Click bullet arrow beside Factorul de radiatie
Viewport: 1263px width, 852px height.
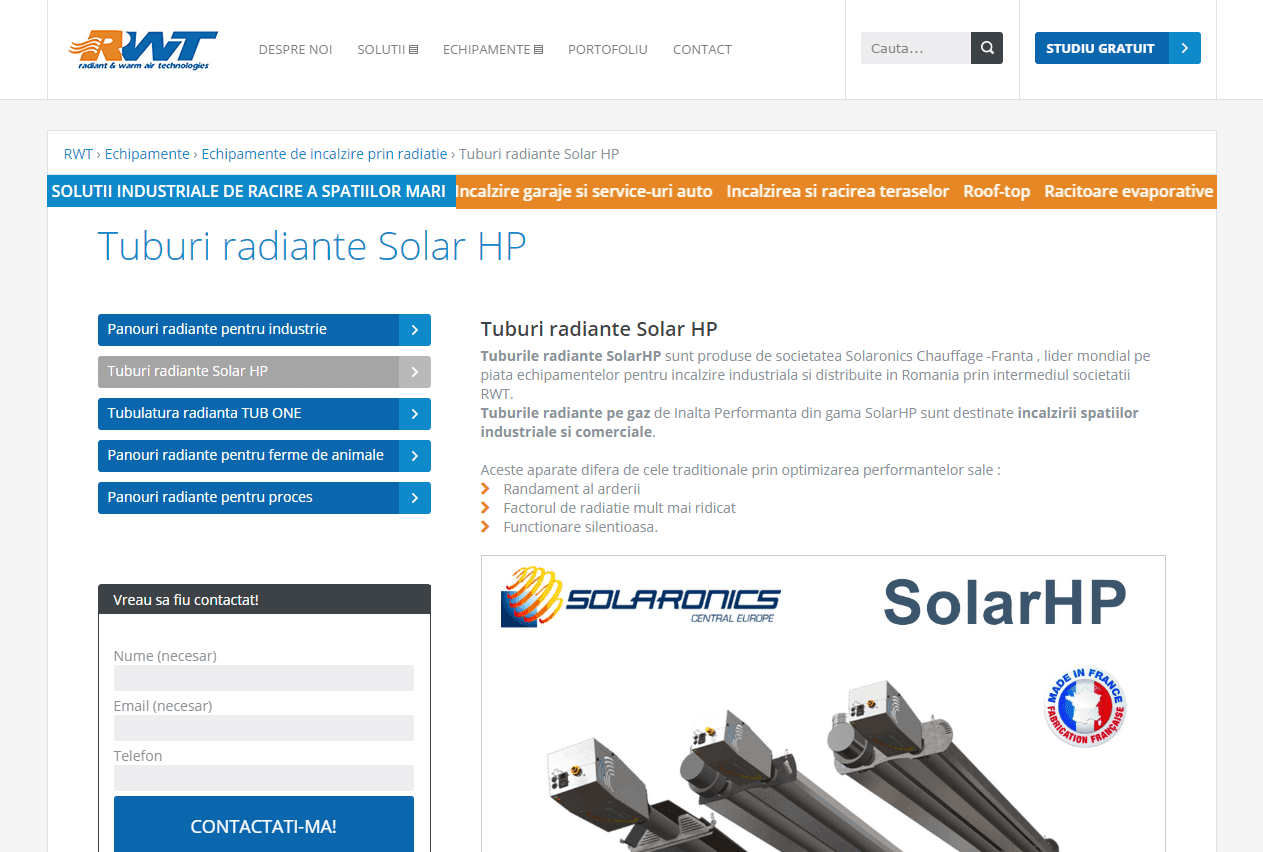click(x=485, y=508)
